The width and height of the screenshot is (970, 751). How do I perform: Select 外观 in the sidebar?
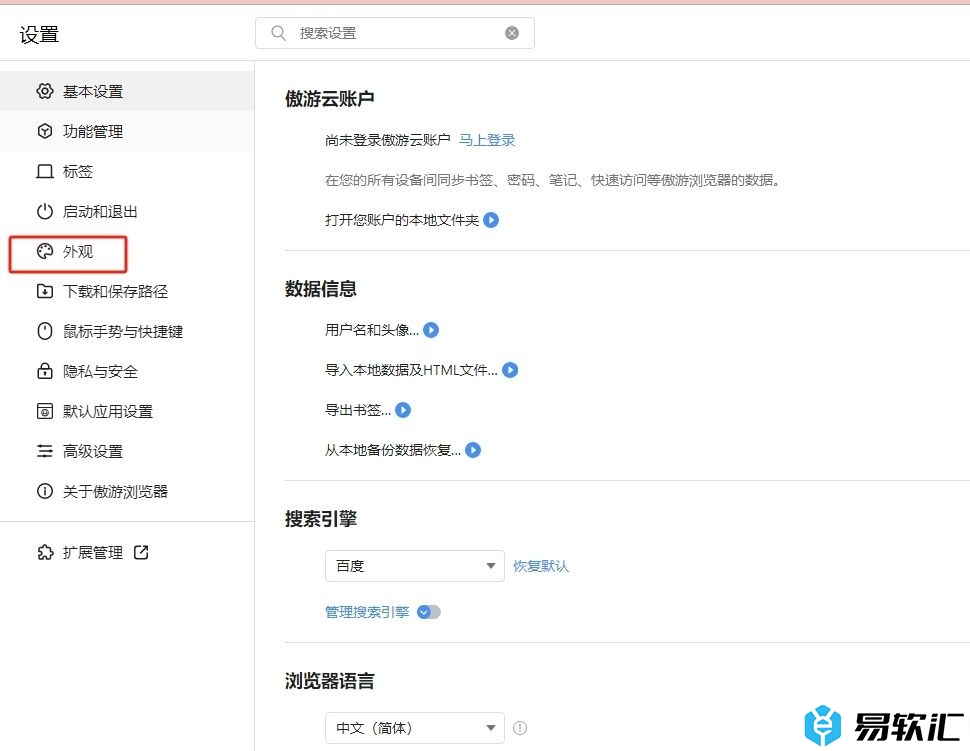[127, 251]
